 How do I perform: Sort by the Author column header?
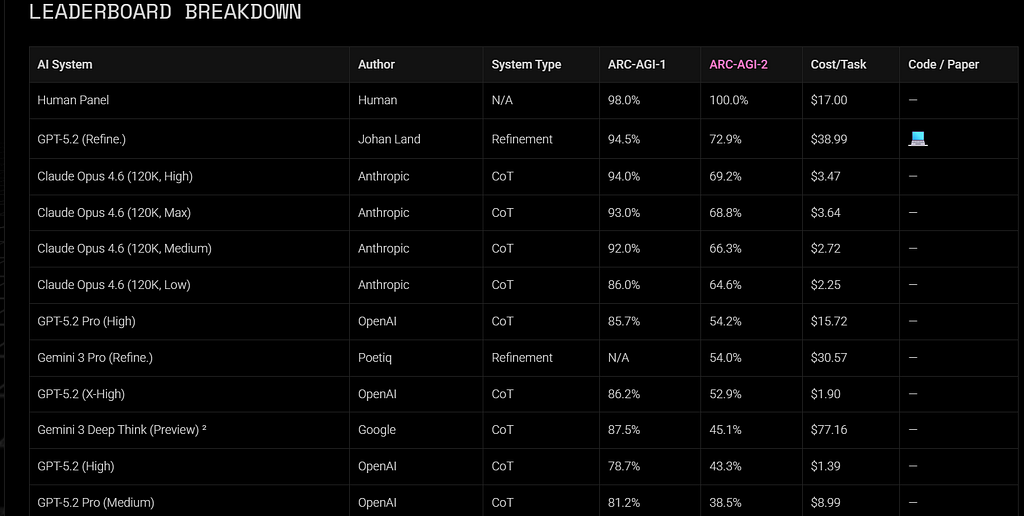376,64
